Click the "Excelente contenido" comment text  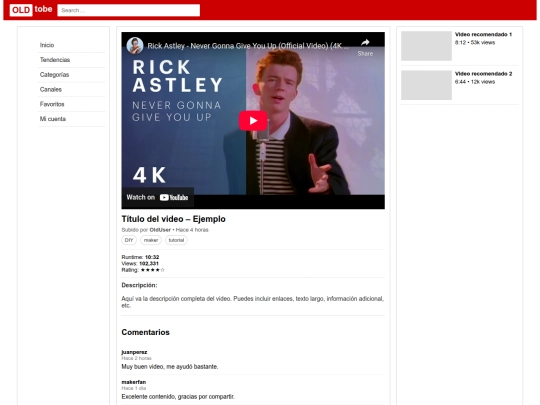(178, 397)
